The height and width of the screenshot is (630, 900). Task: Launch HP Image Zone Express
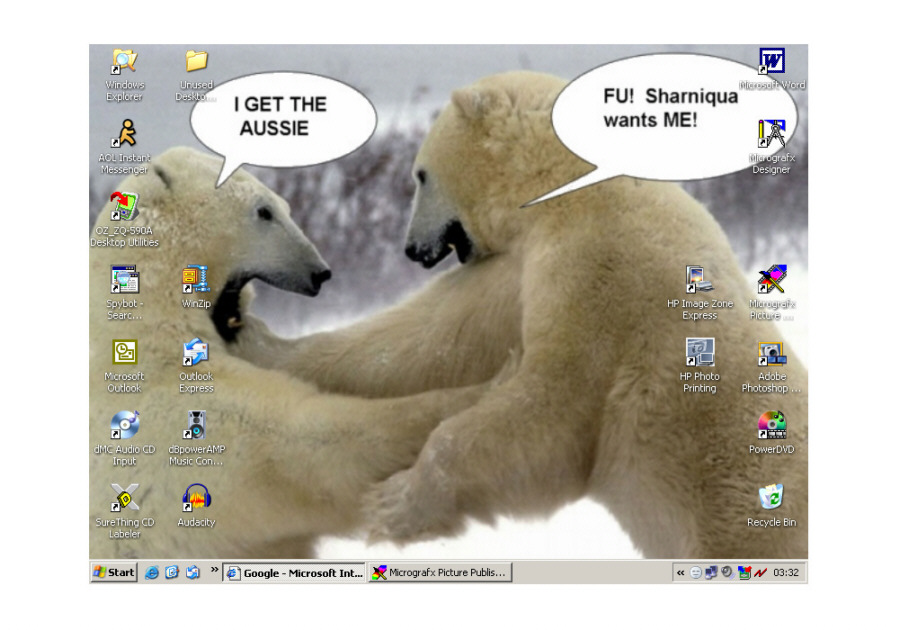coord(699,280)
